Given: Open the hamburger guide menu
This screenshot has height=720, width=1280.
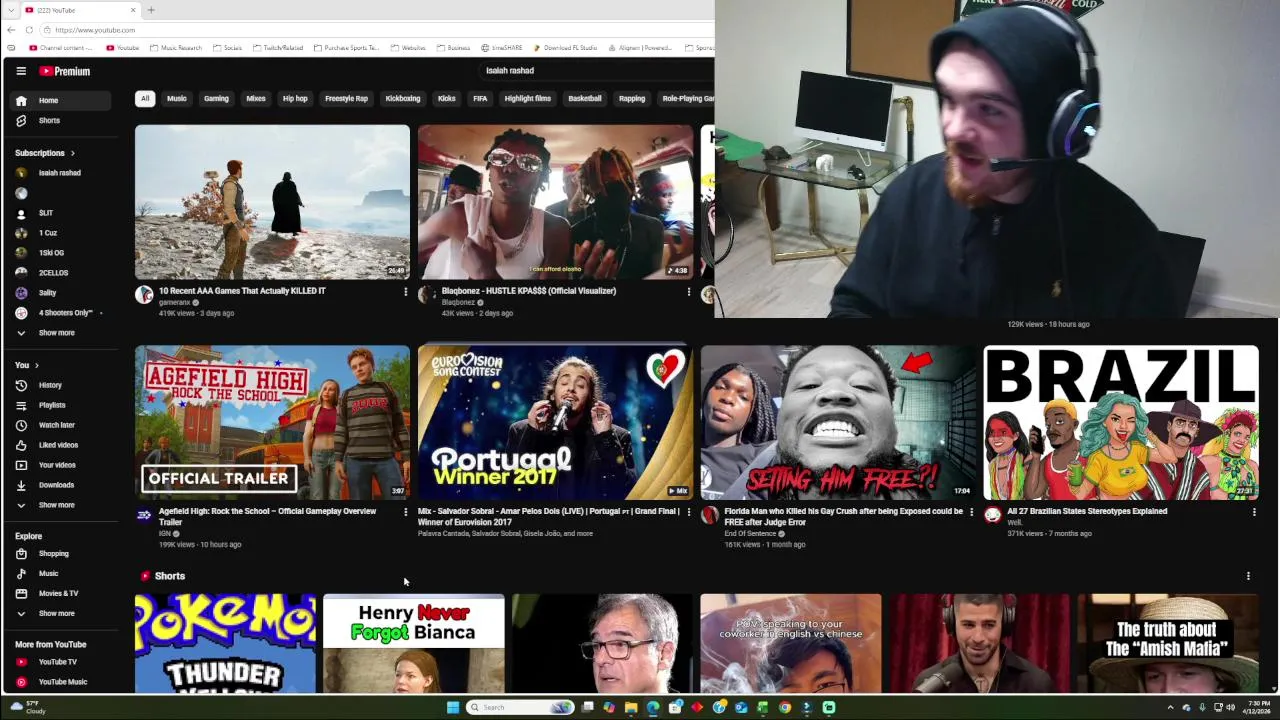Looking at the screenshot, I should [21, 71].
